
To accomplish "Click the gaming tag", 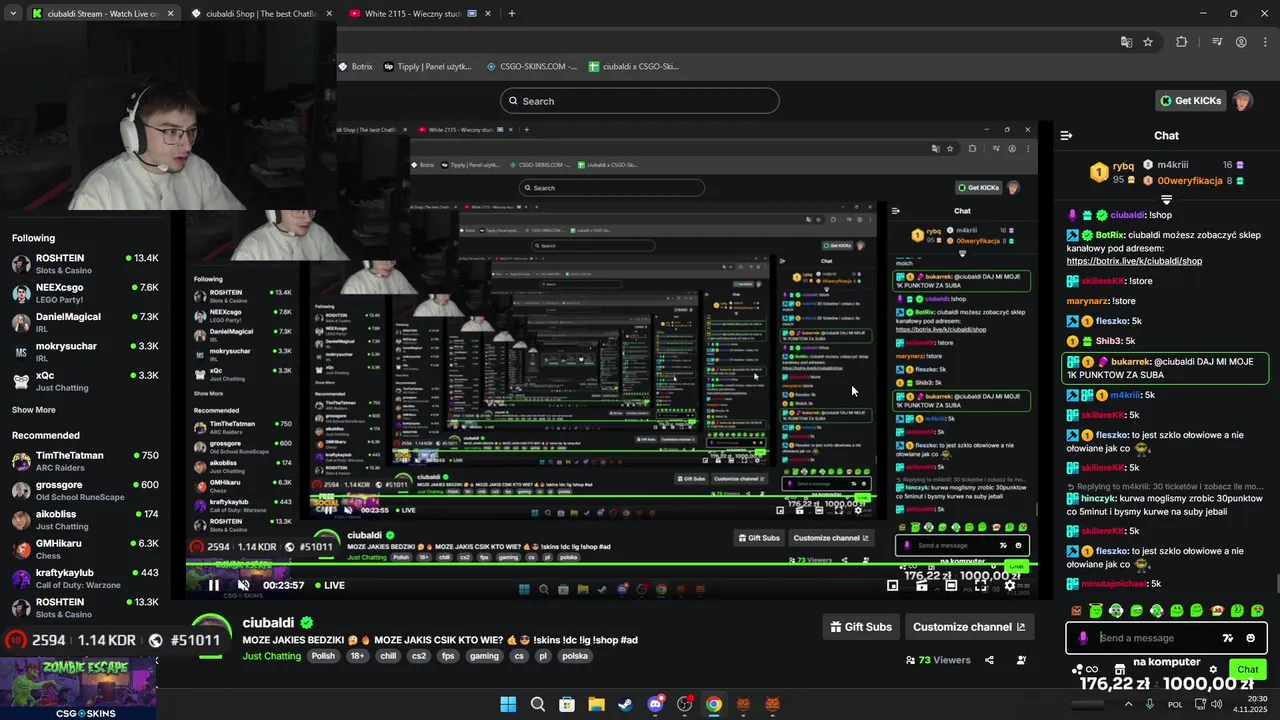I will (x=484, y=656).
